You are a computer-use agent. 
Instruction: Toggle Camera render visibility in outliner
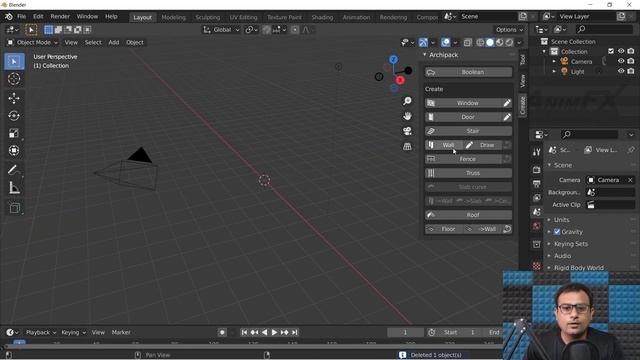631,61
